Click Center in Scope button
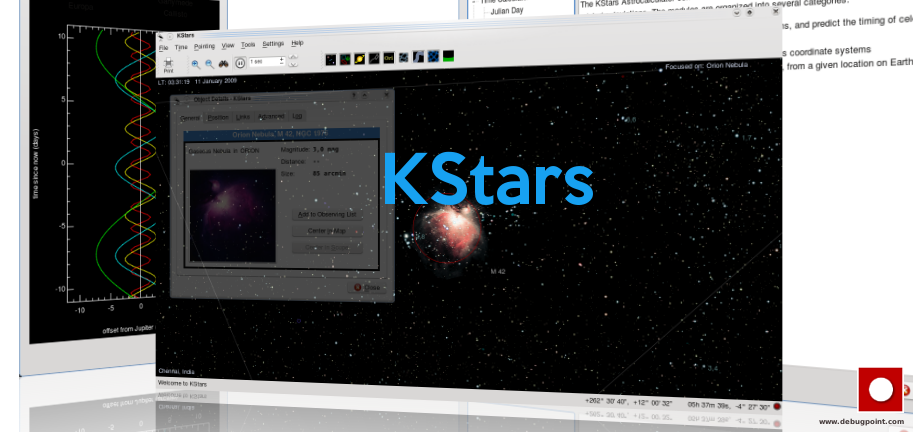The height and width of the screenshot is (432, 913). [327, 247]
